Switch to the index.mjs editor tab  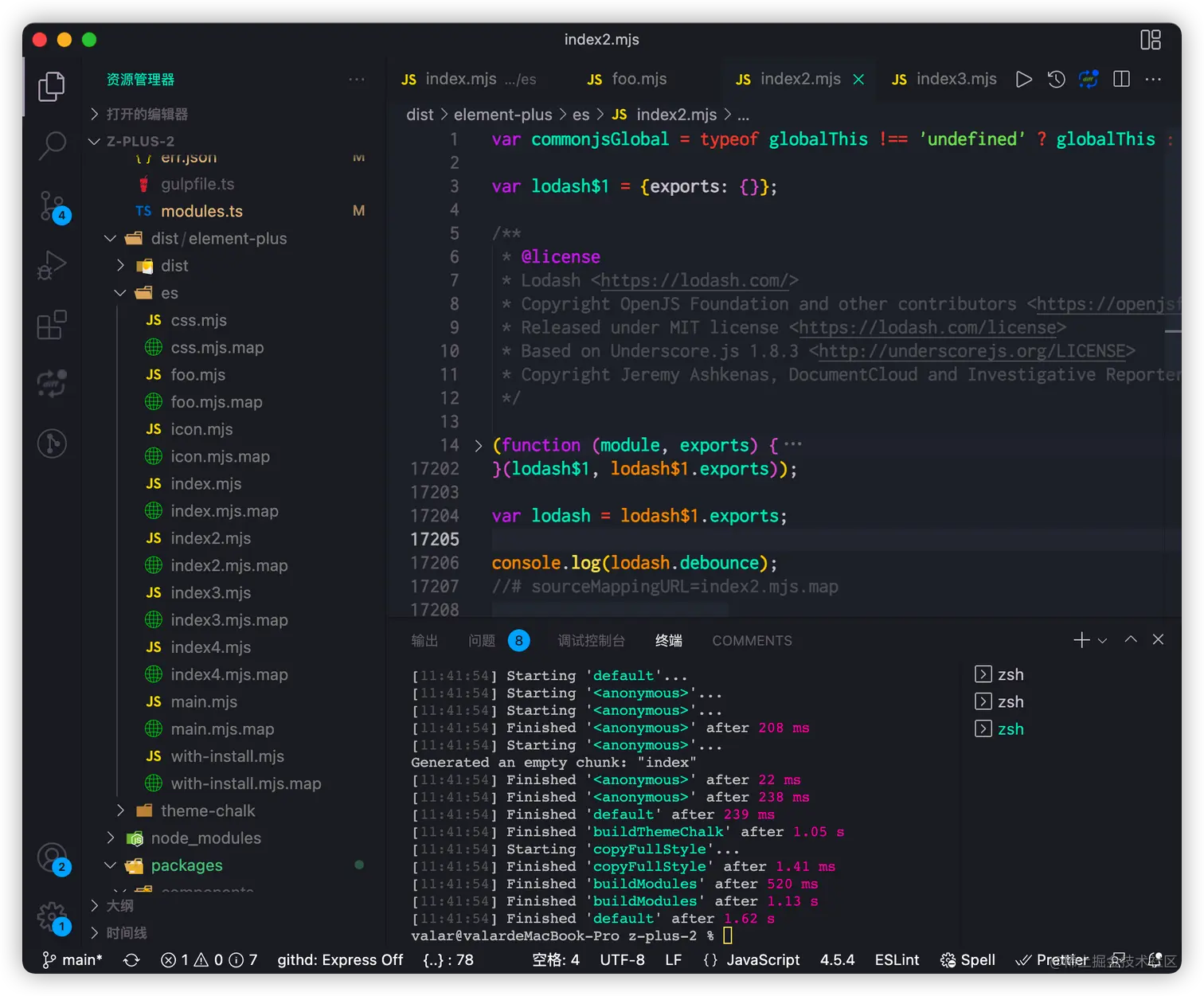pyautogui.click(x=468, y=79)
